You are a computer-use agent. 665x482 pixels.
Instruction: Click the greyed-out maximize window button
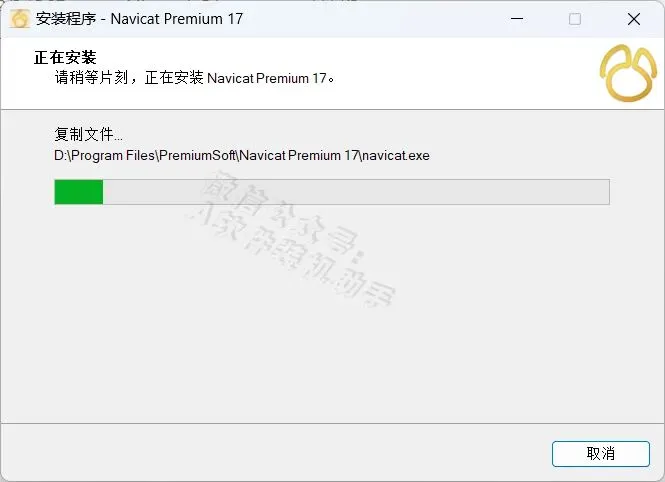tap(575, 19)
